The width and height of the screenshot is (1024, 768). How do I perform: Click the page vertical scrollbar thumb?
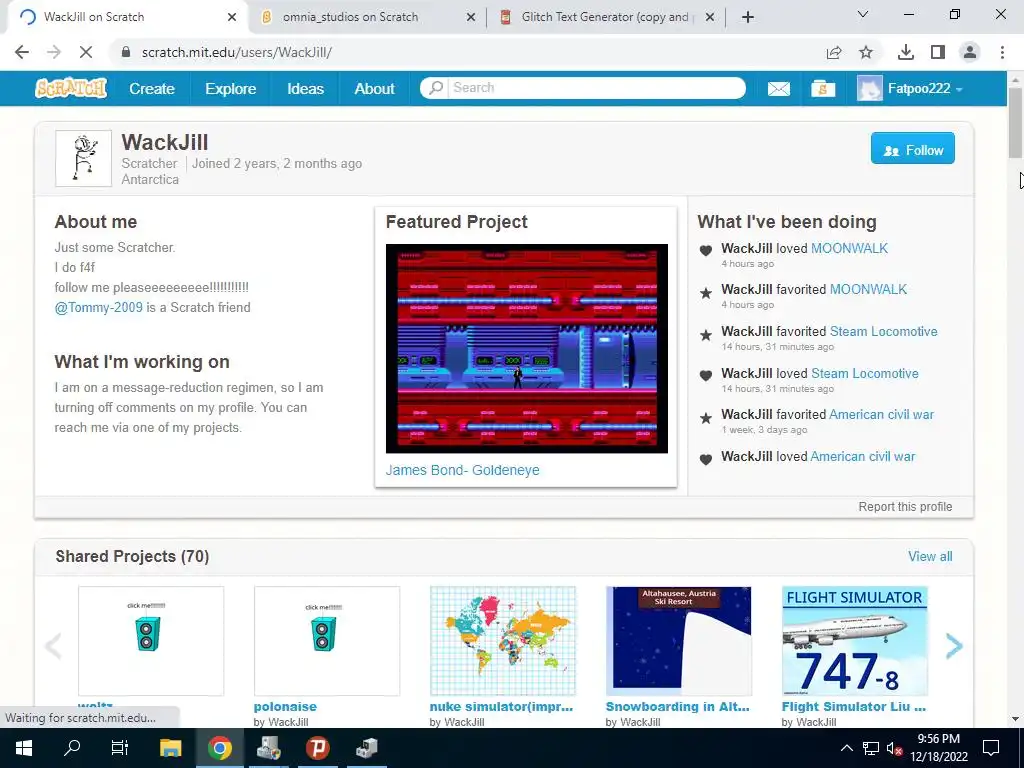1015,122
